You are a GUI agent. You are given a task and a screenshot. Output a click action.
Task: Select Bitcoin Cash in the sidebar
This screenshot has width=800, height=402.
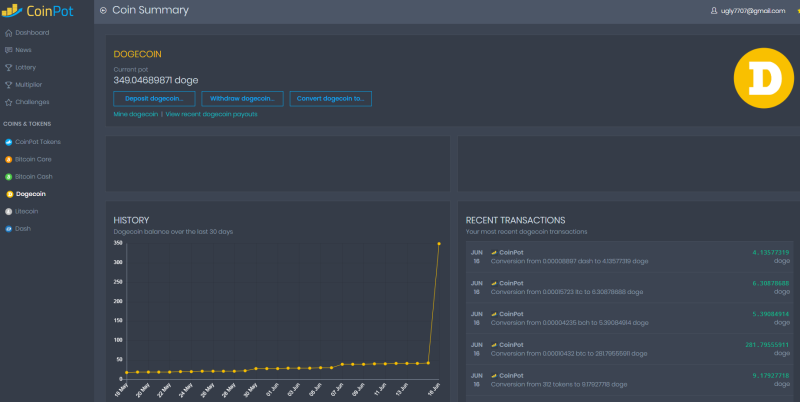[x=34, y=177]
